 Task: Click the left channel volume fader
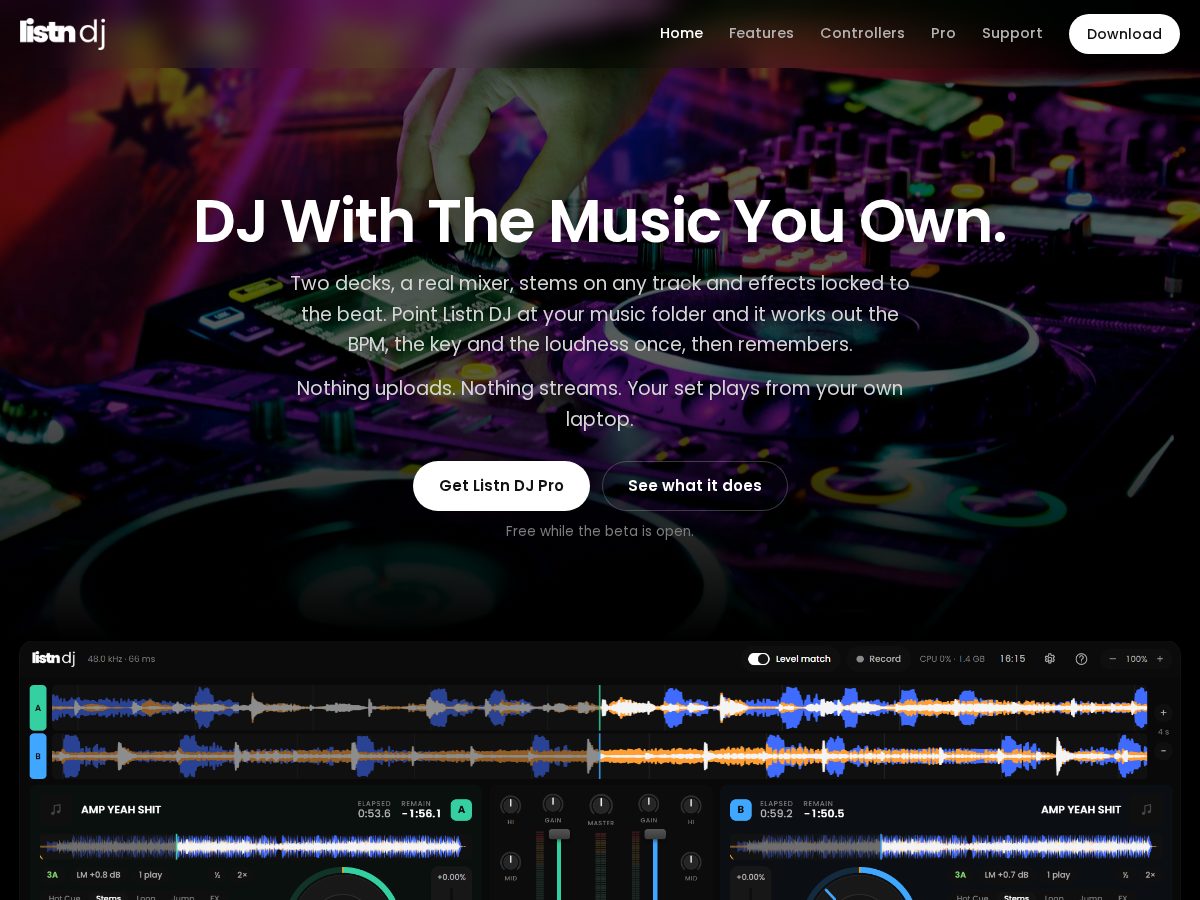click(x=559, y=834)
